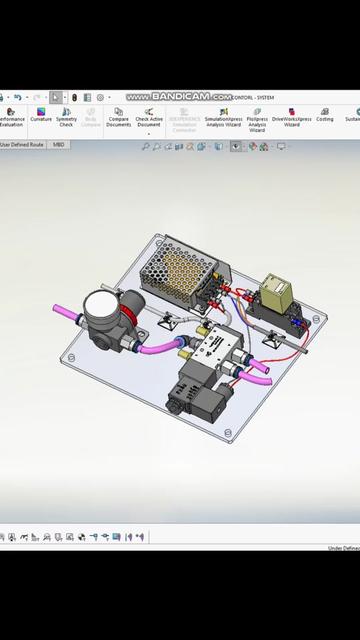This screenshot has height=640, width=360.
Task: Toggle Hide/Show Items icon
Action: pyautogui.click(x=236, y=147)
